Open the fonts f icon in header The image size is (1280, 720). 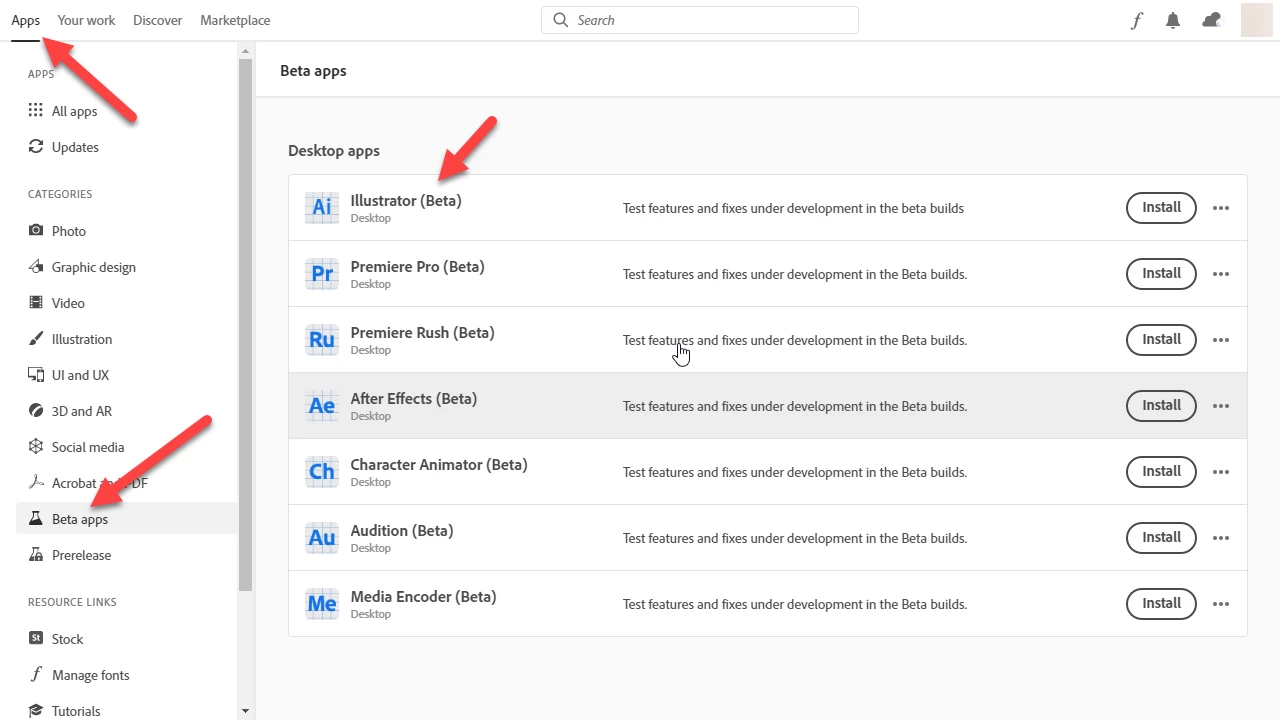1136,20
